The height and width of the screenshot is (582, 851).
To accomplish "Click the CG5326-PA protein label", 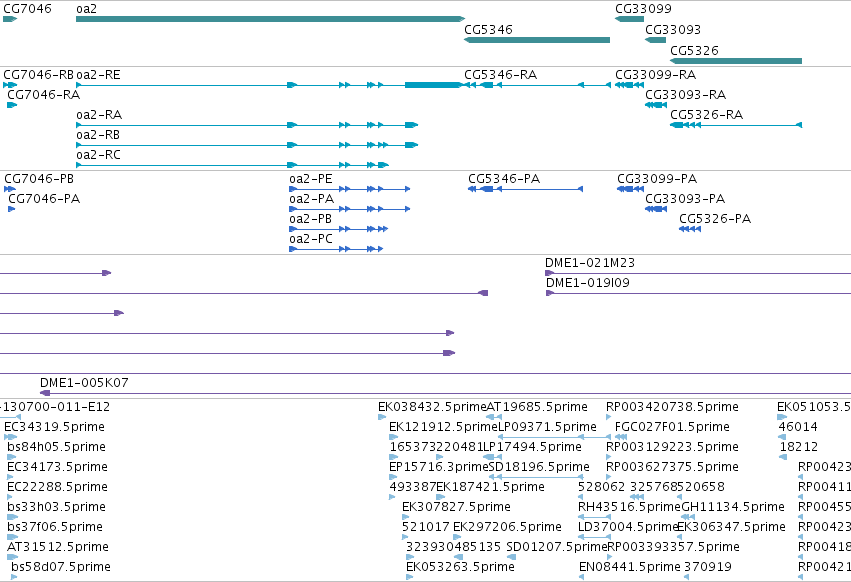I will [x=715, y=219].
